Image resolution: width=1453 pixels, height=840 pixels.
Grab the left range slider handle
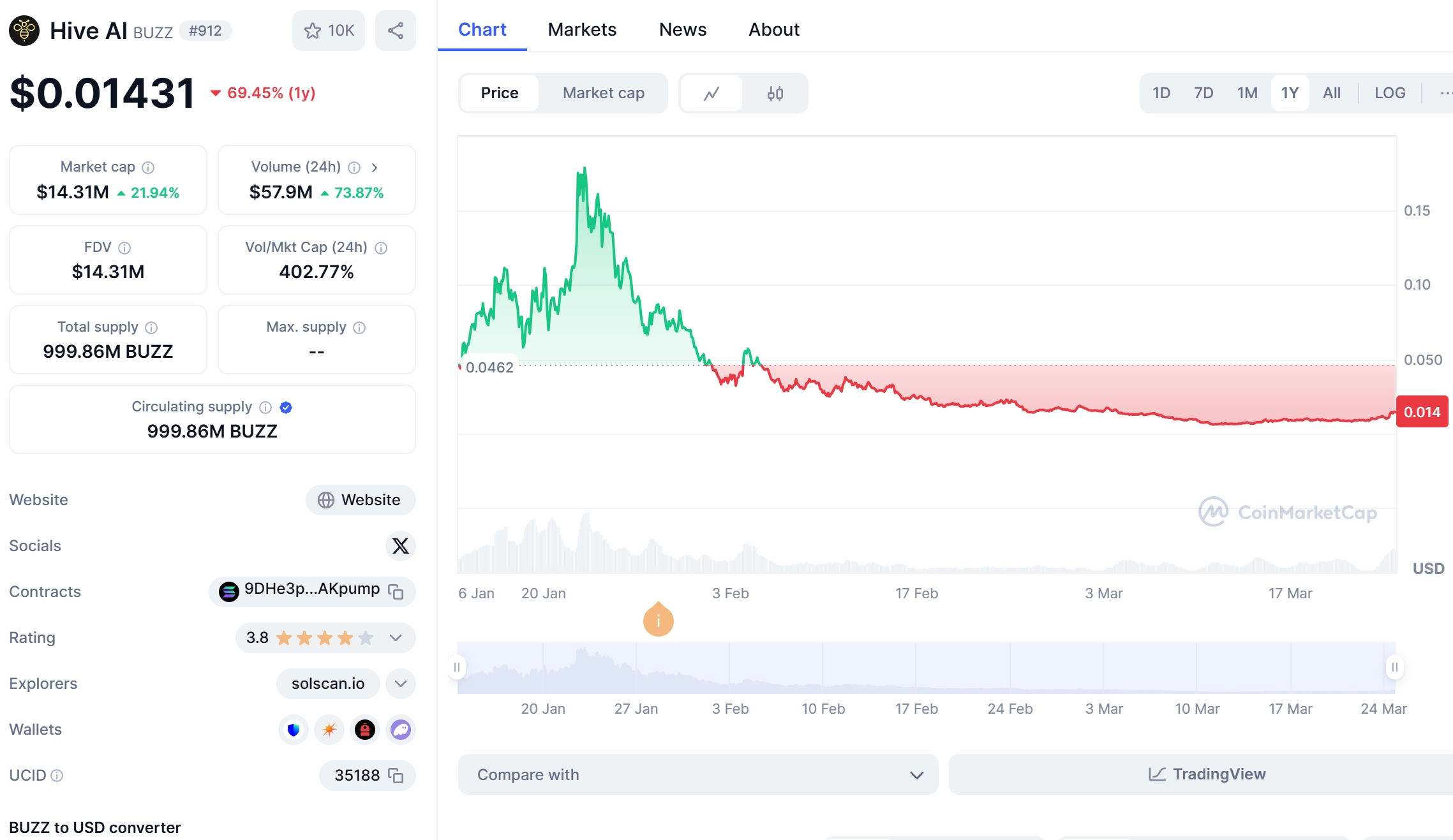click(457, 667)
